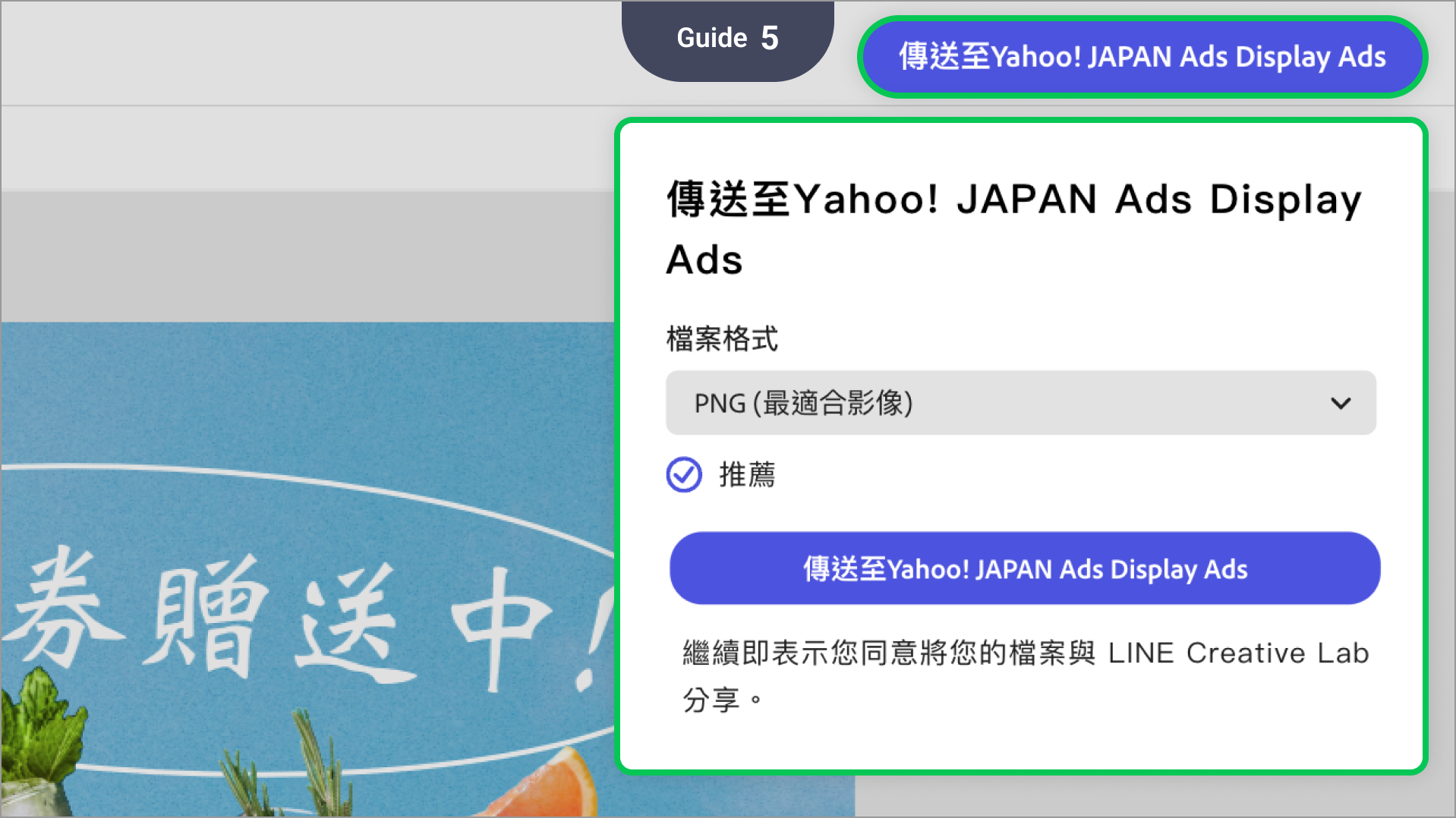1456x818 pixels.
Task: Click the dark Guide 5 badge
Action: (727, 38)
